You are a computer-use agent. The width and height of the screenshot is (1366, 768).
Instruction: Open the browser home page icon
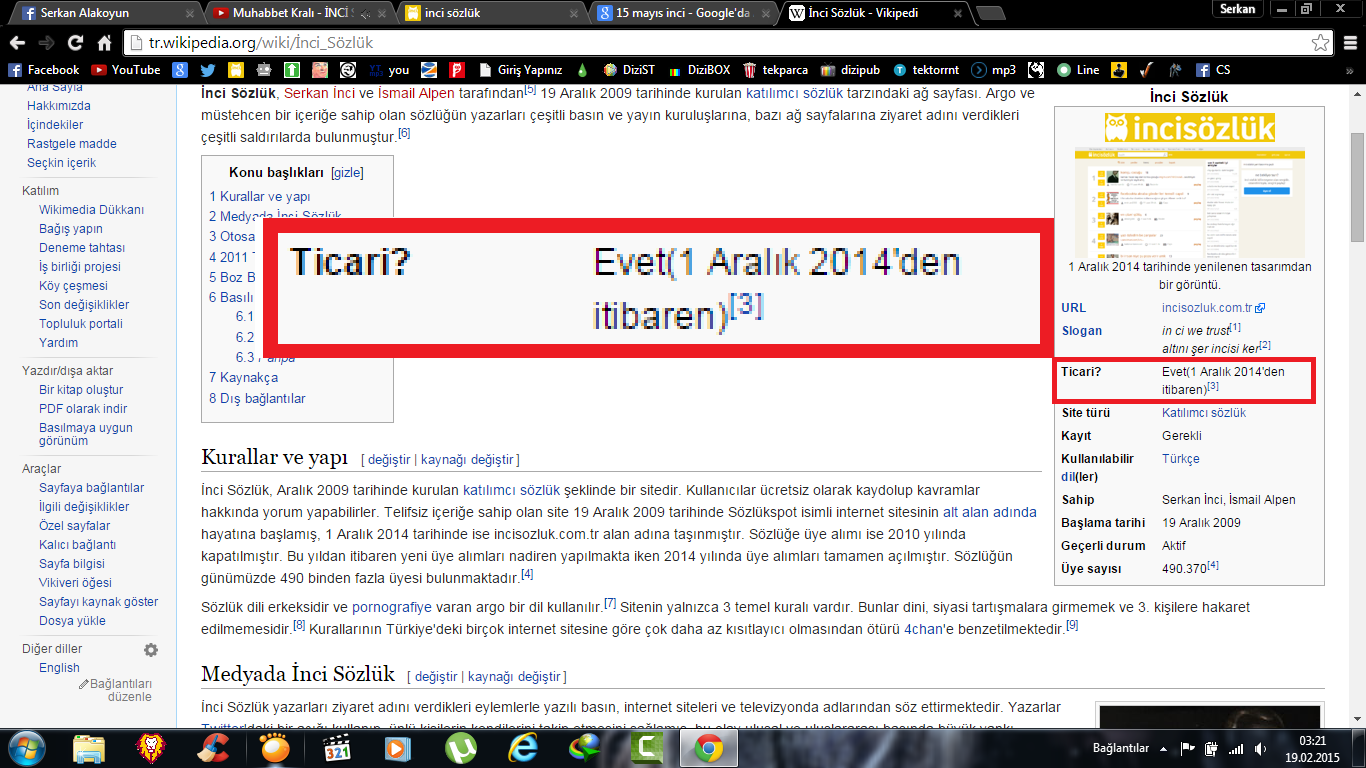tap(104, 43)
